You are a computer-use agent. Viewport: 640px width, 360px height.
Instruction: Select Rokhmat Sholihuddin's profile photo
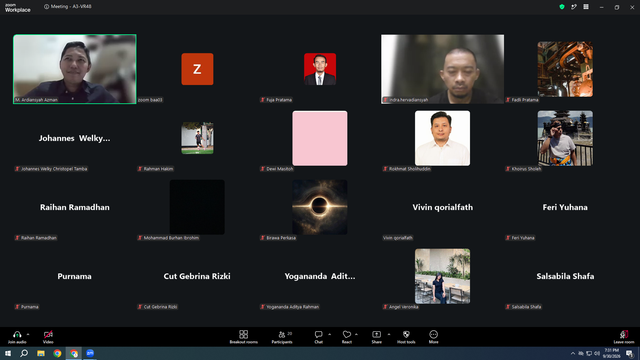coord(442,138)
